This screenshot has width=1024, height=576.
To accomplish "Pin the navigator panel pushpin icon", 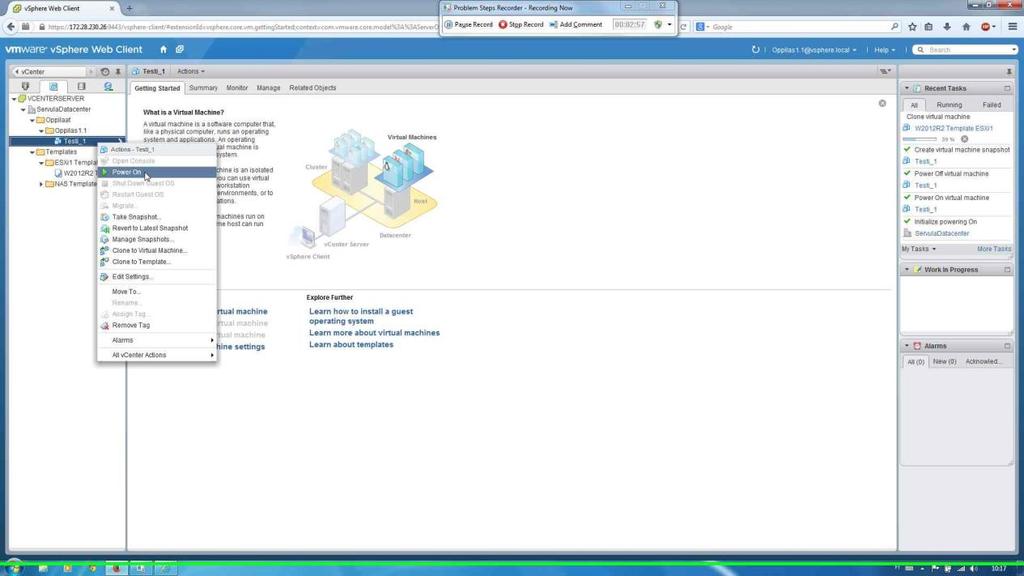I will tap(118, 72).
